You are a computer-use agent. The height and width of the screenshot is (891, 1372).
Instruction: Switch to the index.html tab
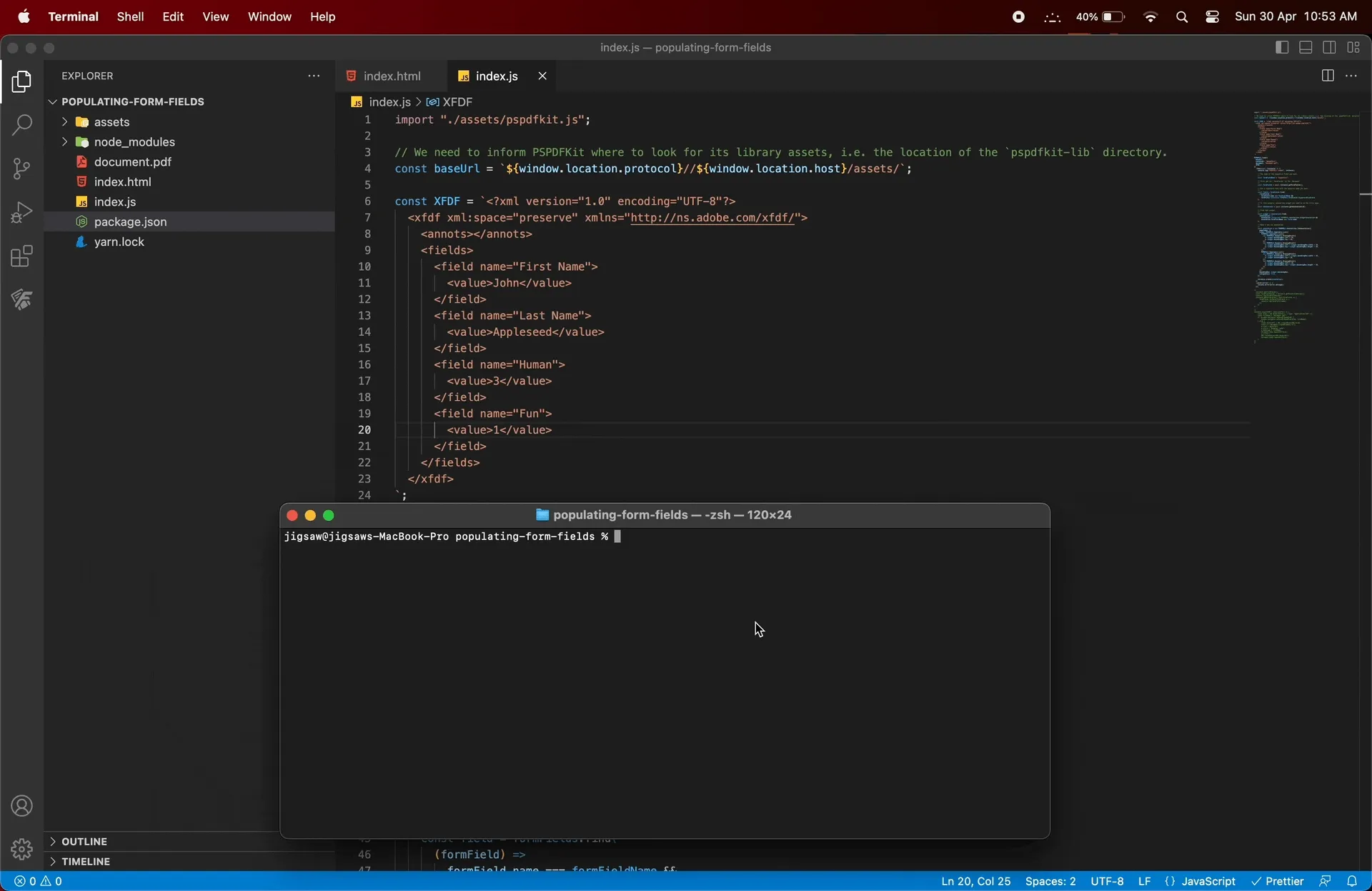391,76
